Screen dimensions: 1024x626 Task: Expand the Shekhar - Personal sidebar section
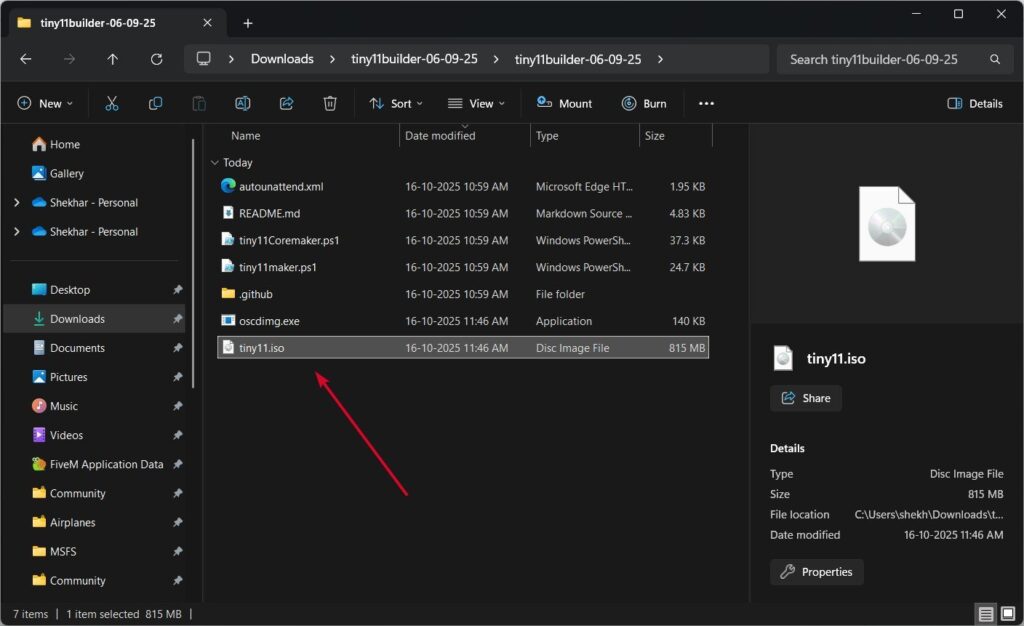point(17,202)
